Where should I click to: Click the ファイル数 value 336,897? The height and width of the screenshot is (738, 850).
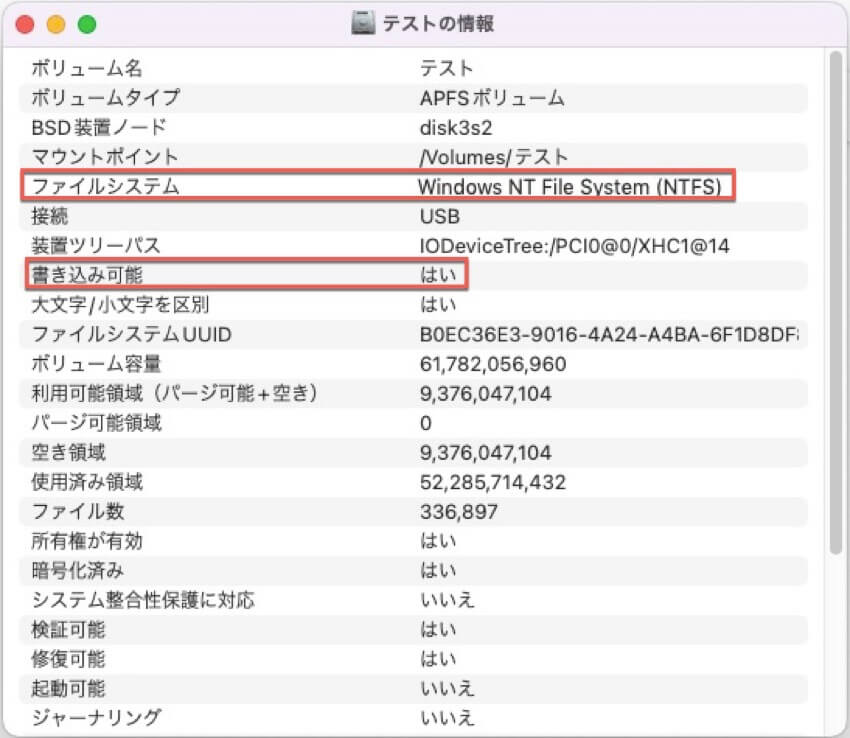point(457,511)
